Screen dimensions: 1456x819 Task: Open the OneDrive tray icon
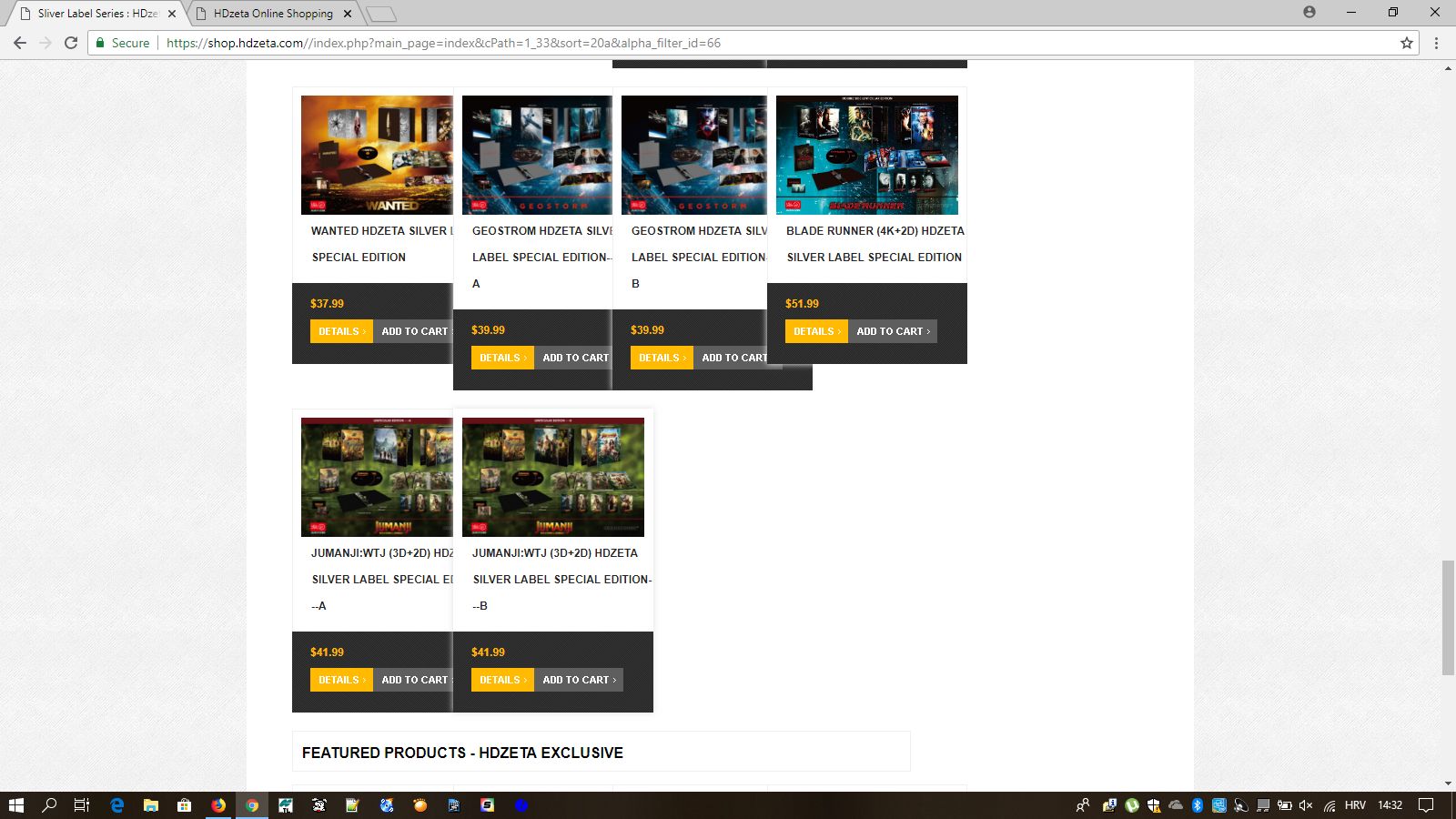click(x=1176, y=805)
